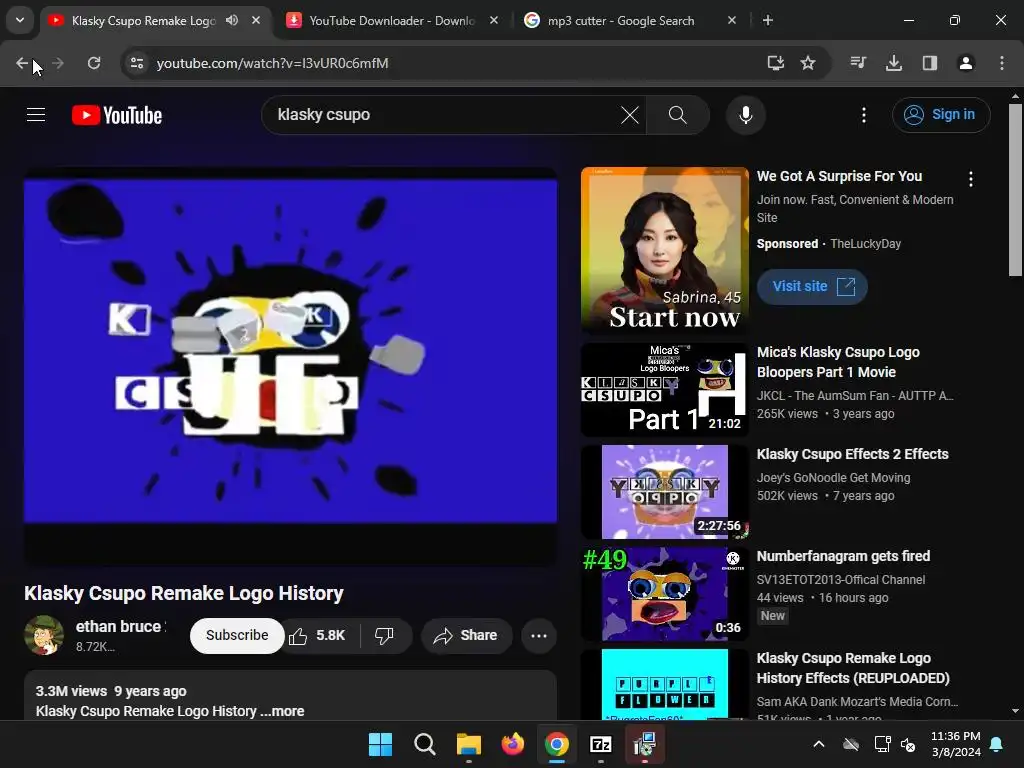Close the mp3 cutter Google Search tab
1024x768 pixels.
tap(731, 20)
